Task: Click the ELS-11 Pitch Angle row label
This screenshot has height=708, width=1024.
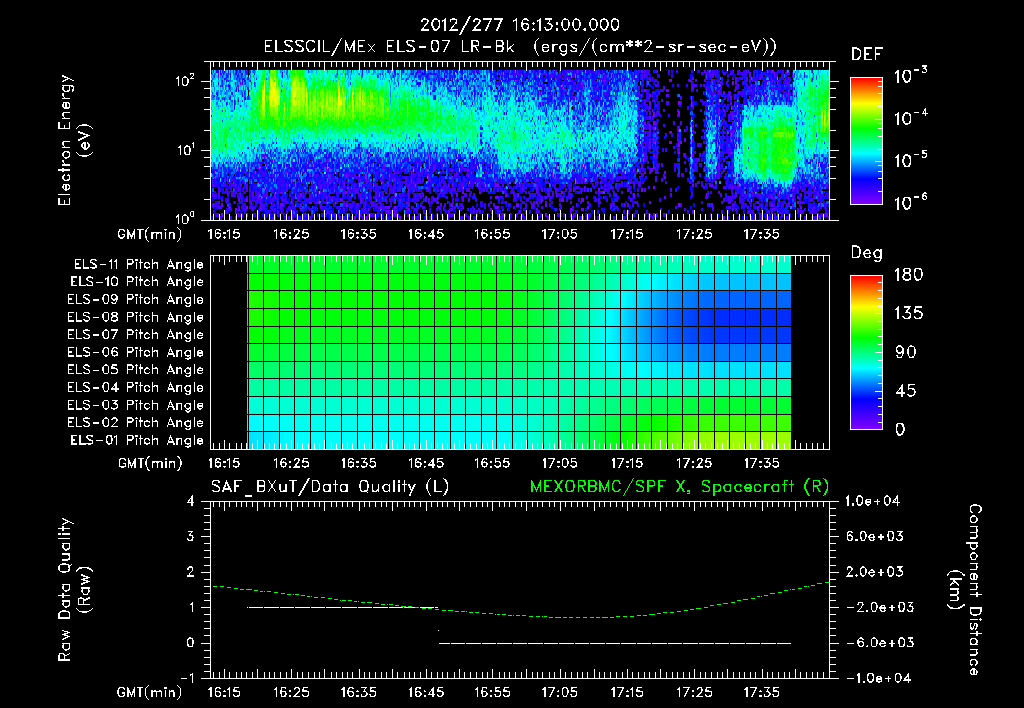Action: [x=138, y=265]
